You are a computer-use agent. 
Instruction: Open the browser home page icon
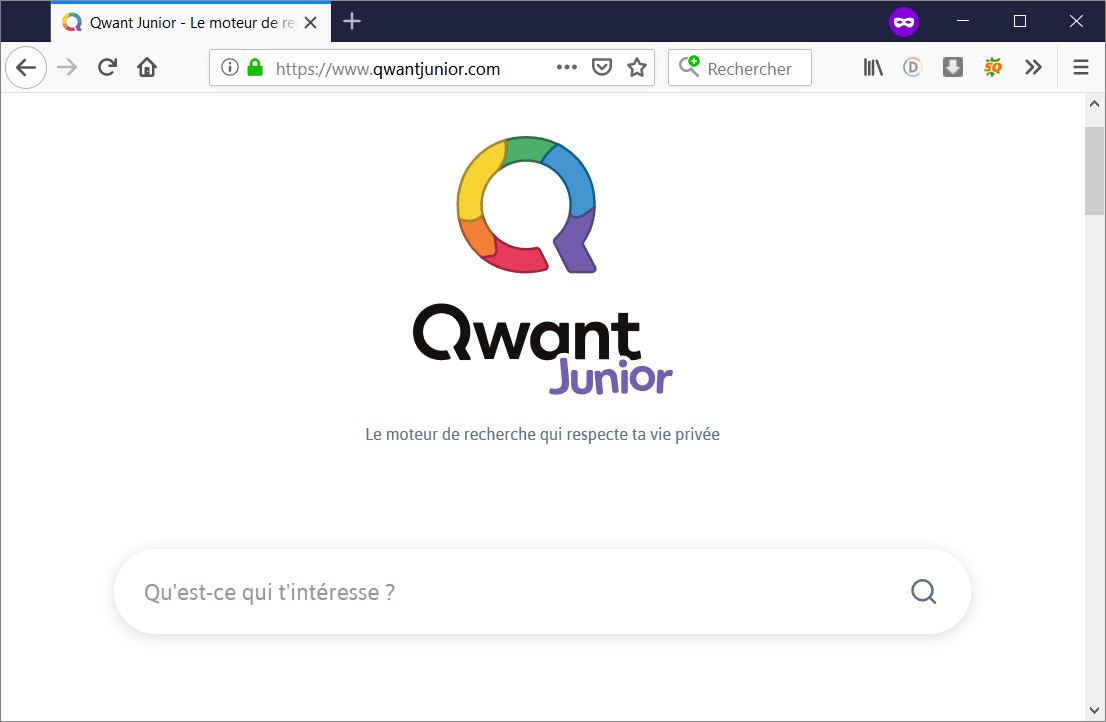click(147, 68)
